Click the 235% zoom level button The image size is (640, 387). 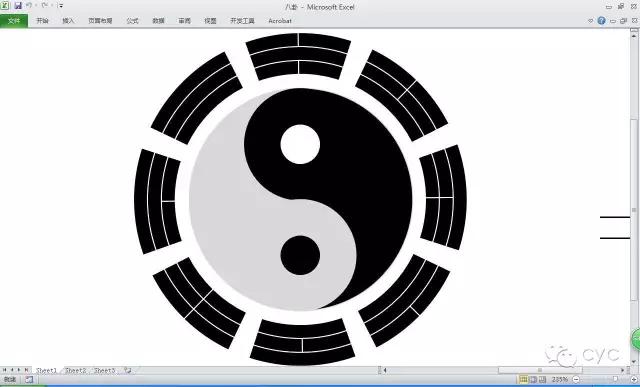(560, 380)
